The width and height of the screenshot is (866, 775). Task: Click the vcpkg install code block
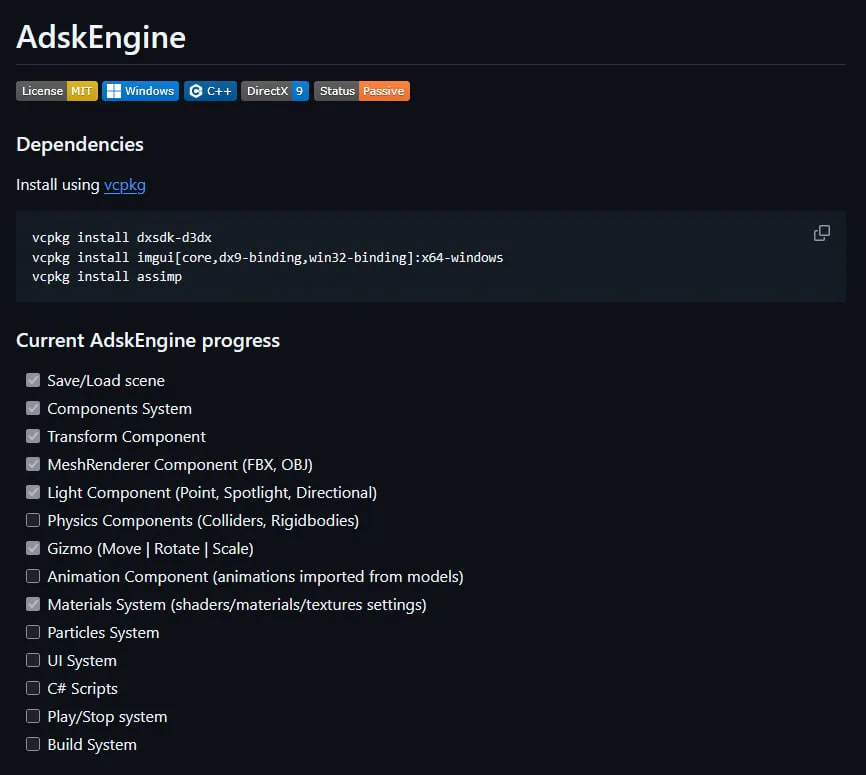tap(400, 257)
